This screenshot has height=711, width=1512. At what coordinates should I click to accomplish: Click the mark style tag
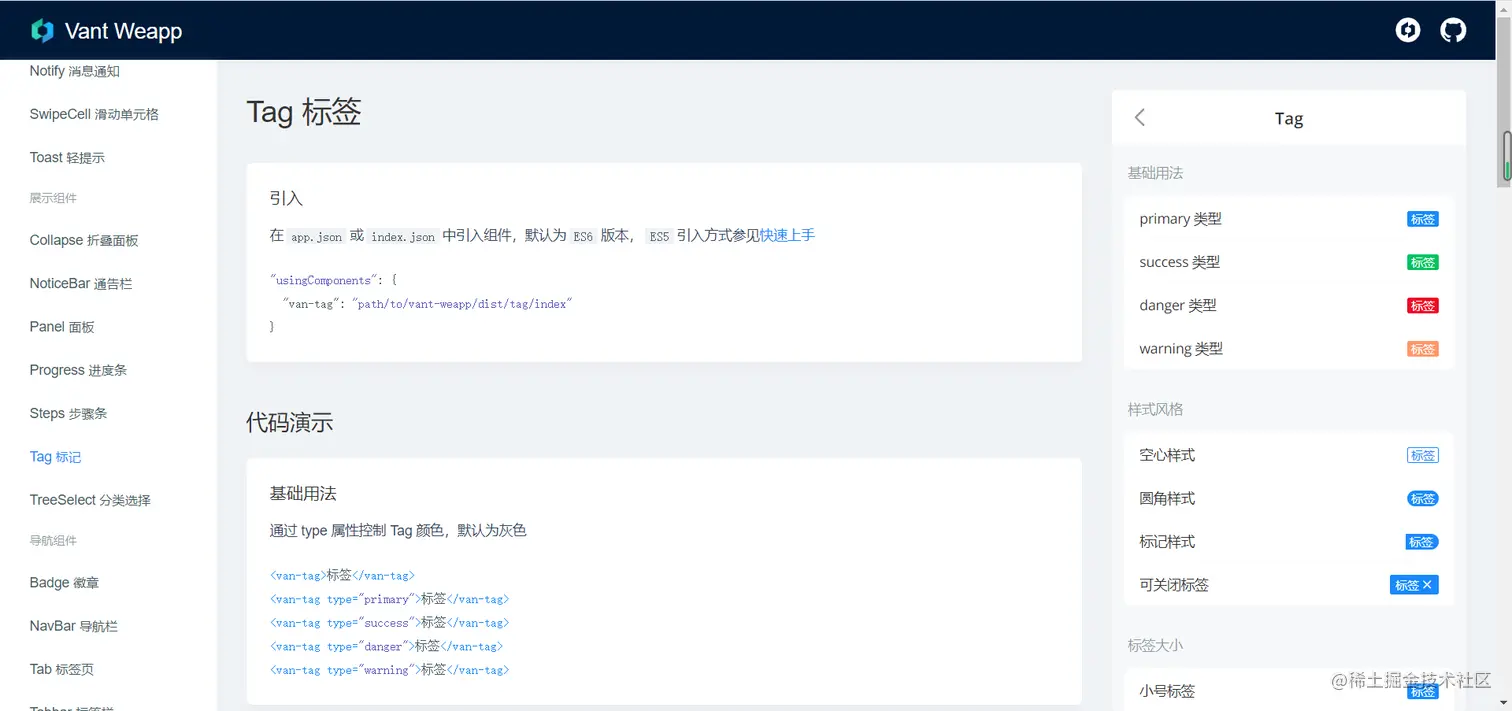point(1422,542)
